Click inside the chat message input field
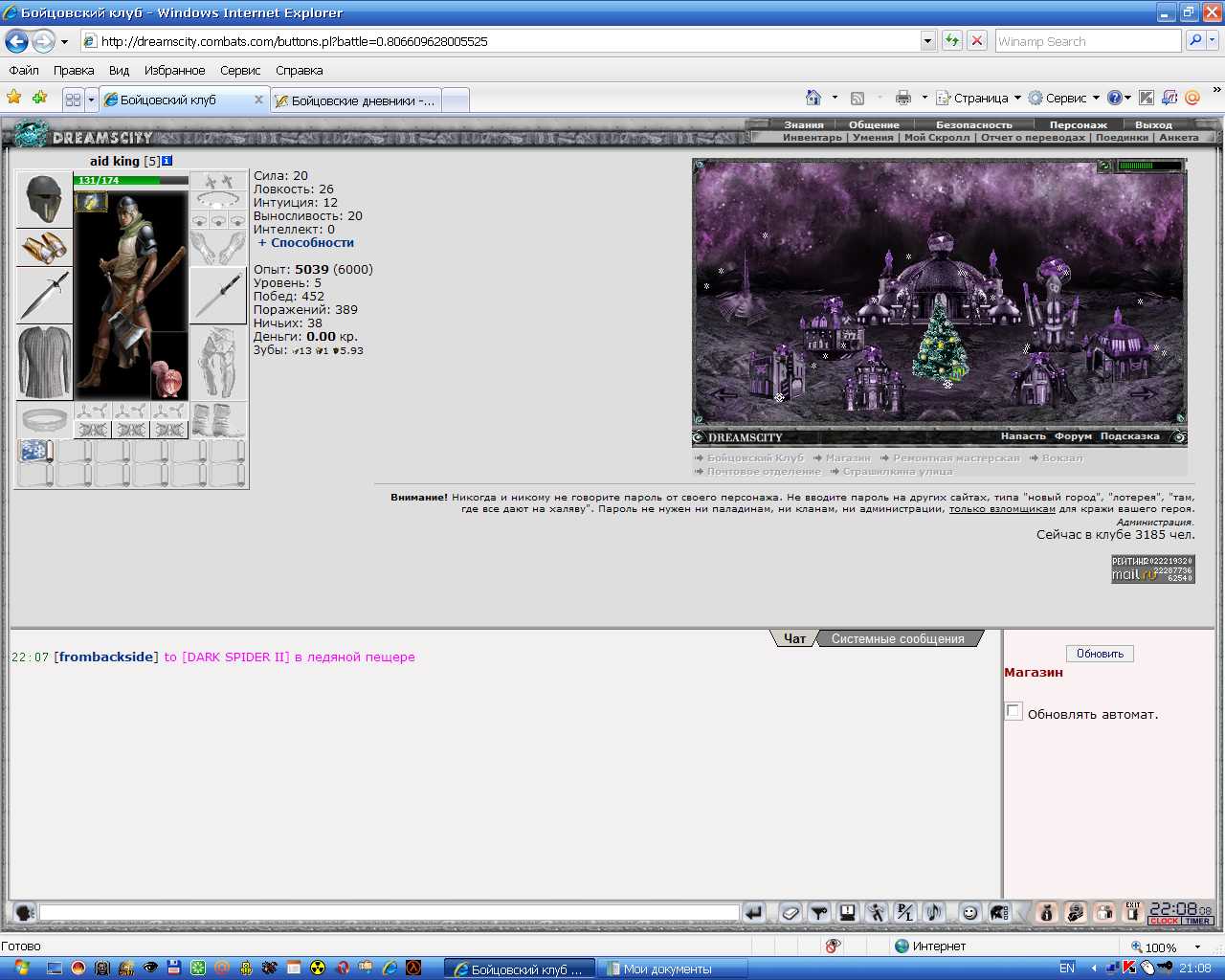 tap(389, 913)
